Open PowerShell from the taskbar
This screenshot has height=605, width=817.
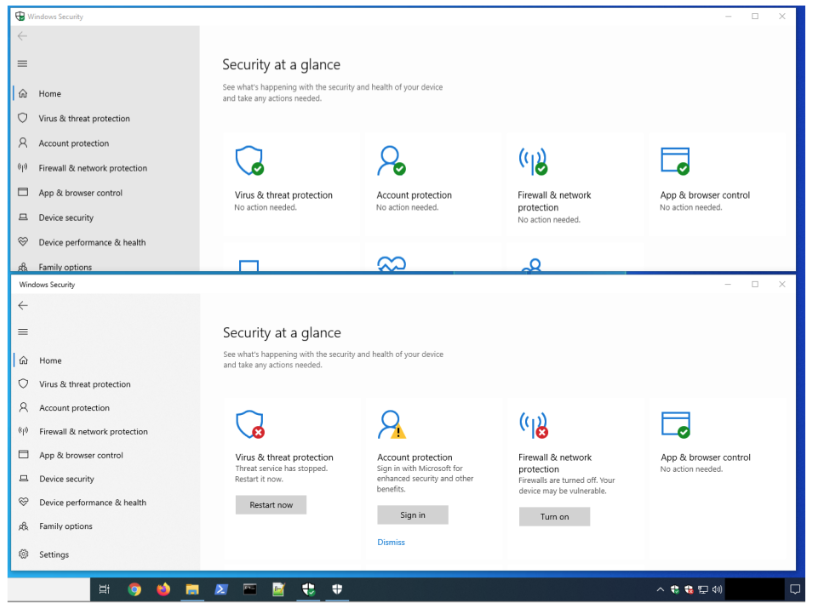coord(221,589)
